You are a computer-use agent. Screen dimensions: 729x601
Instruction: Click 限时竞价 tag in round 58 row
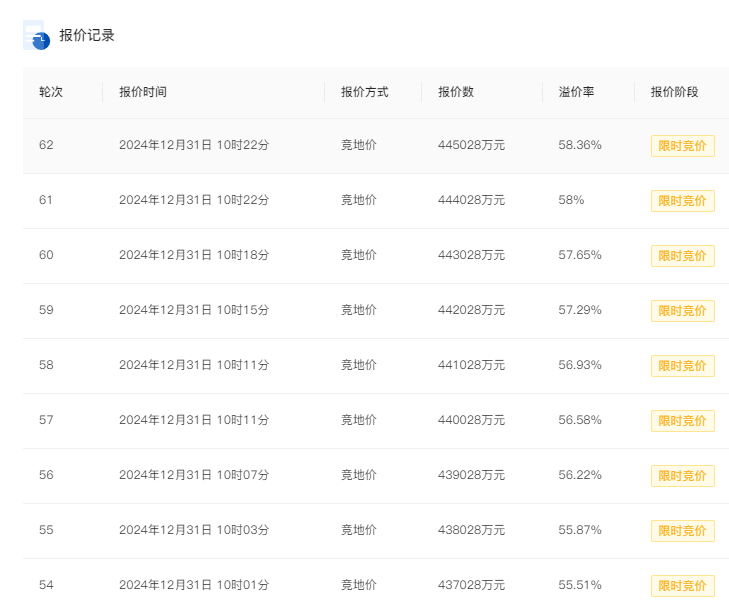(x=683, y=366)
